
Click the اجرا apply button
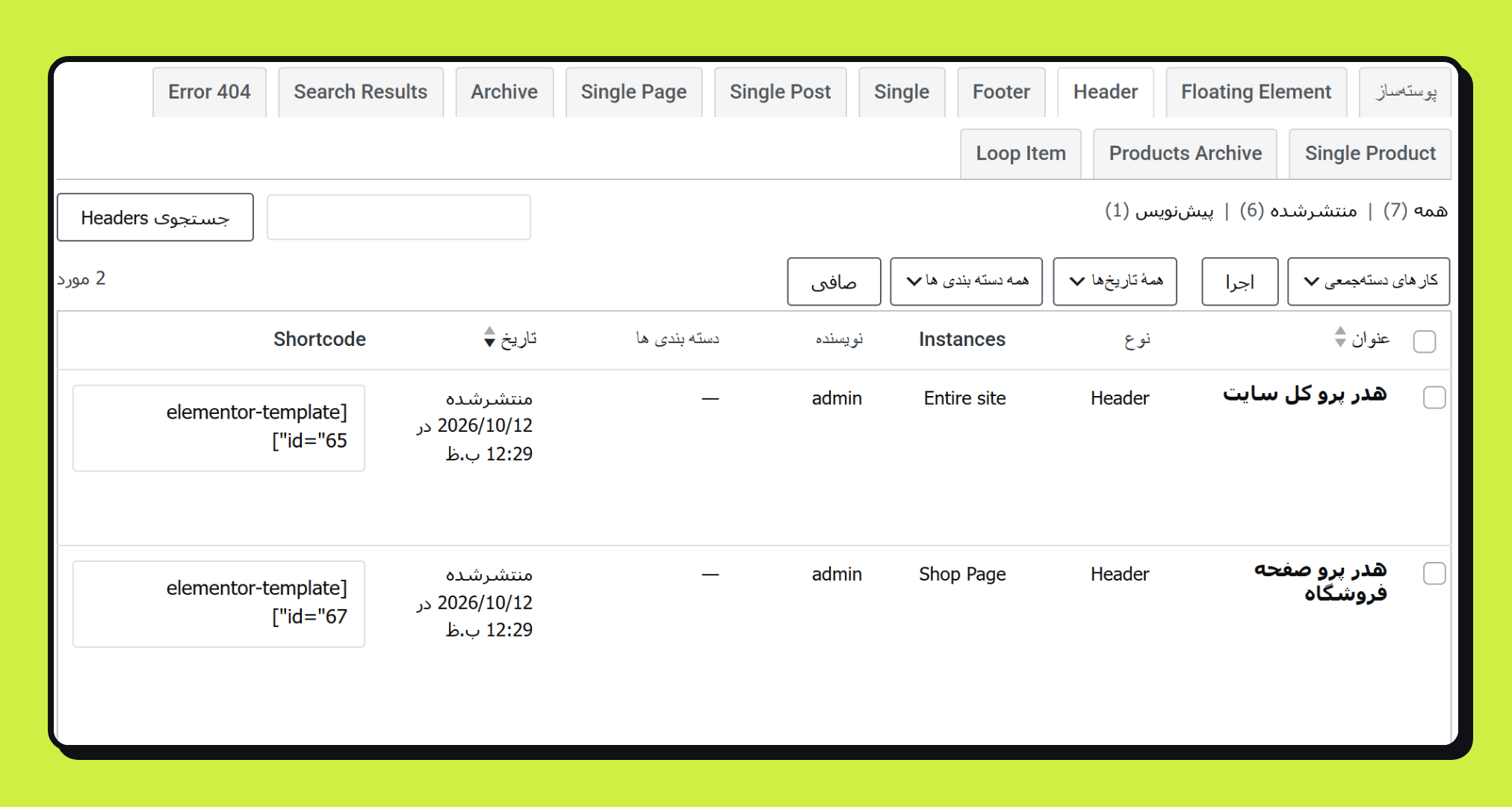(x=1239, y=281)
